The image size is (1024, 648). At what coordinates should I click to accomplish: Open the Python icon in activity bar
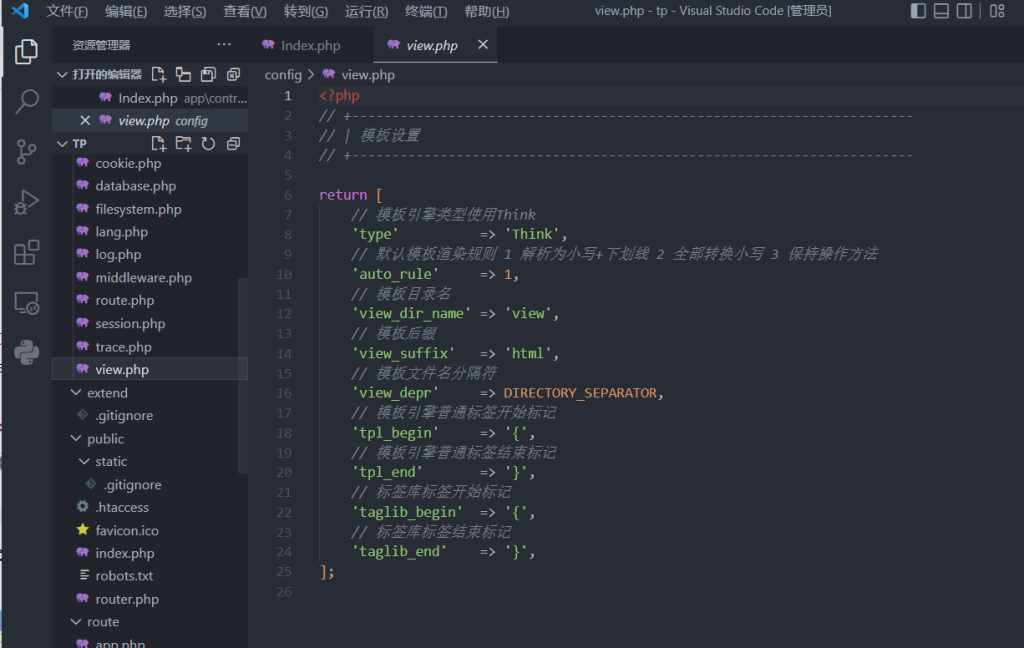coord(27,352)
